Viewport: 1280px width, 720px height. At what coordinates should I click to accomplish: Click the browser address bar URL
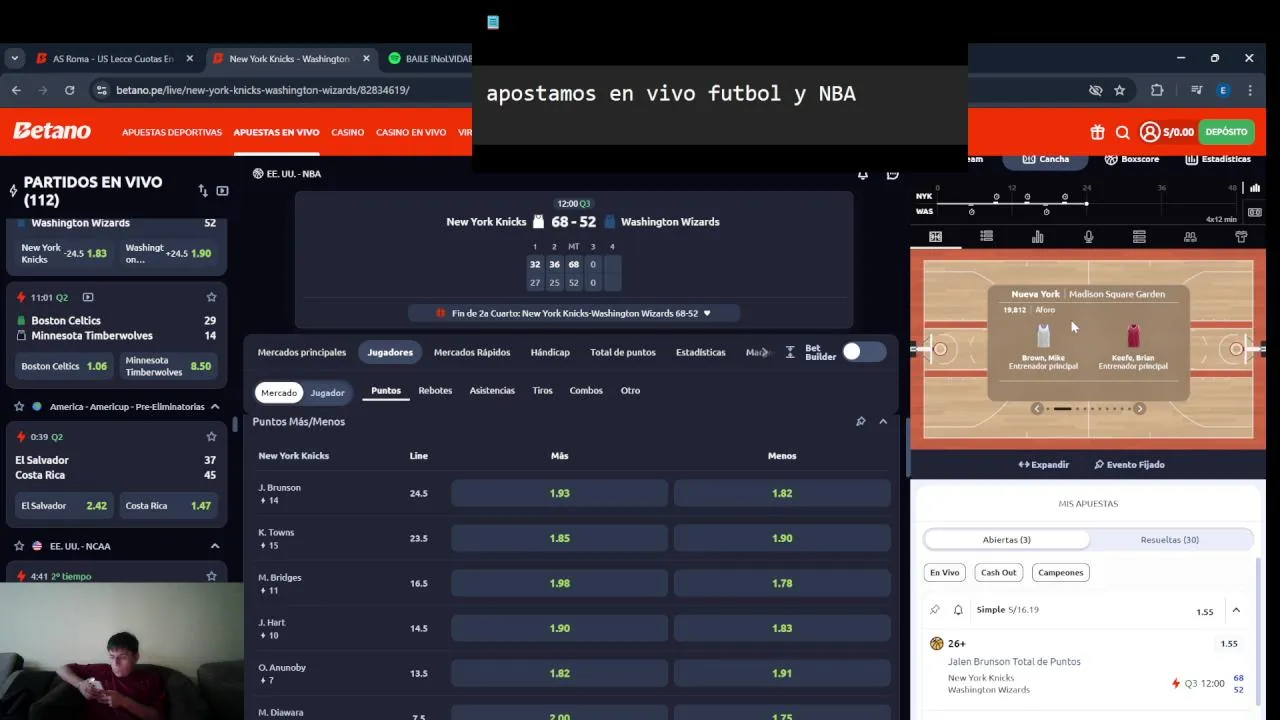click(x=263, y=90)
